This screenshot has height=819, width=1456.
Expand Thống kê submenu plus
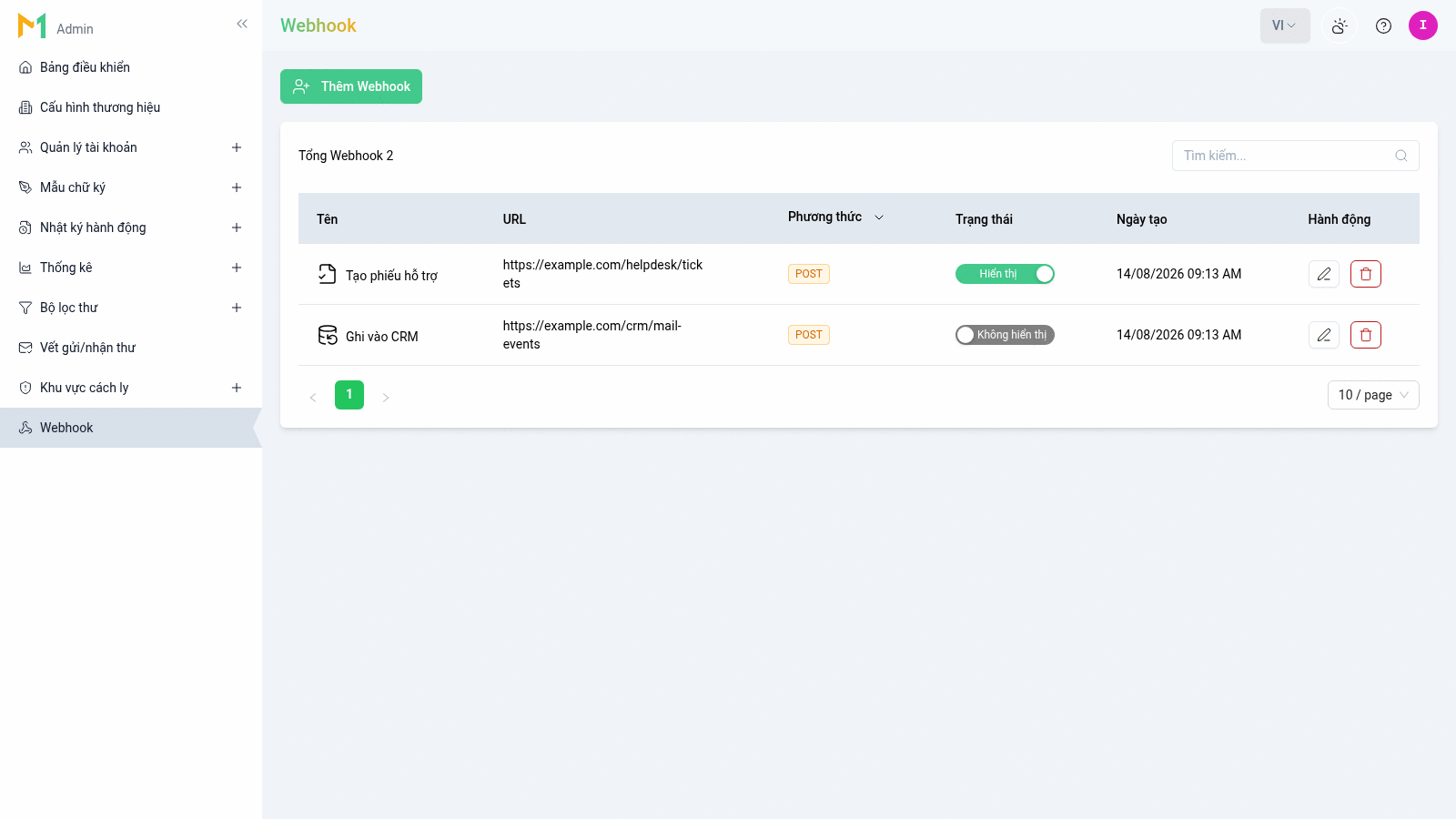(237, 268)
